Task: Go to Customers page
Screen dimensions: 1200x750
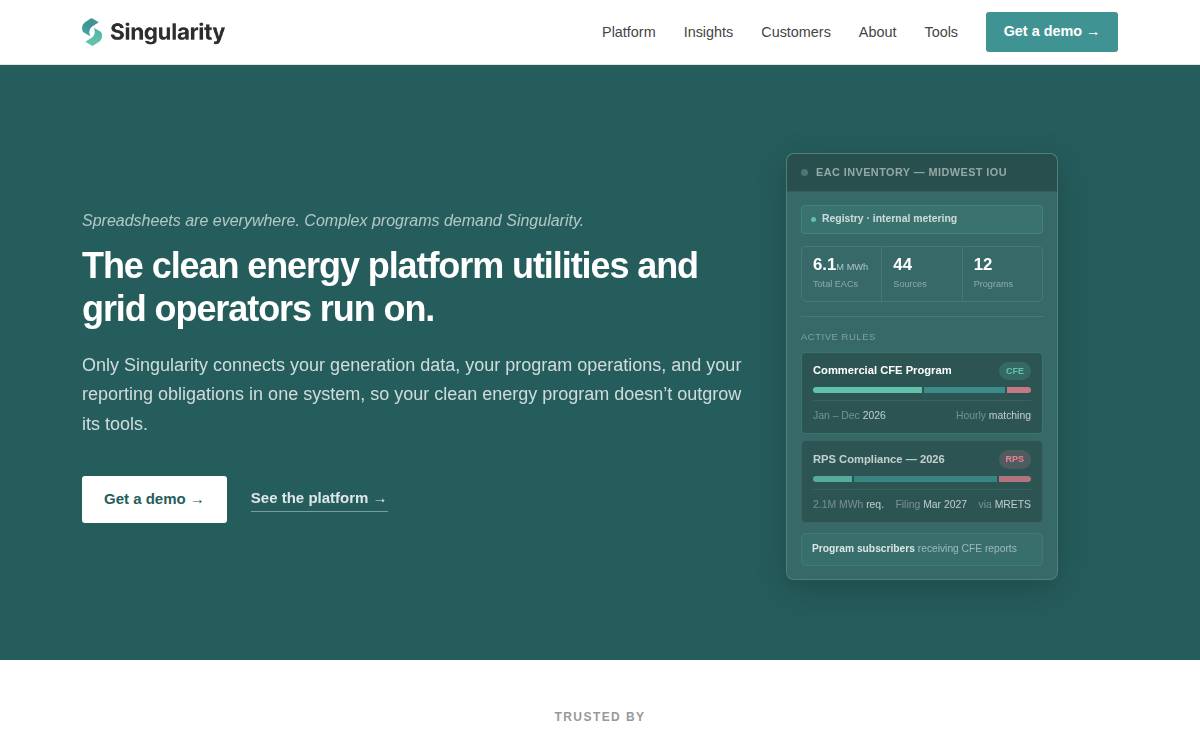Action: [796, 32]
